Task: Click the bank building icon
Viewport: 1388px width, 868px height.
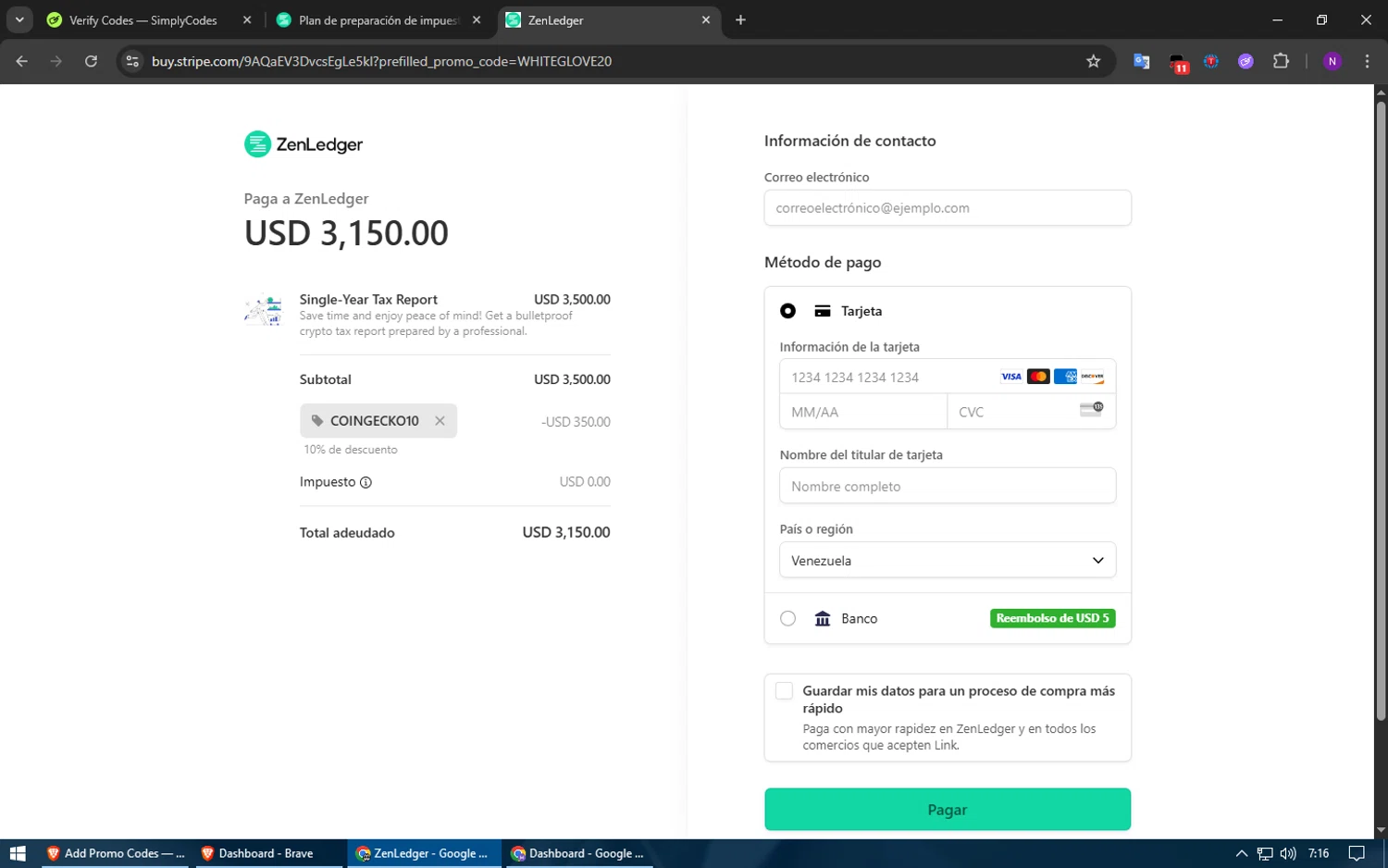Action: (823, 618)
